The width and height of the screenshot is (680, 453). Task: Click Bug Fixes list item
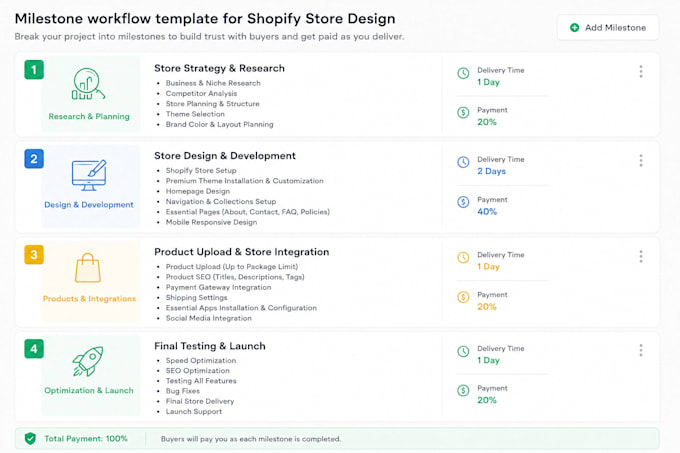pyautogui.click(x=183, y=391)
